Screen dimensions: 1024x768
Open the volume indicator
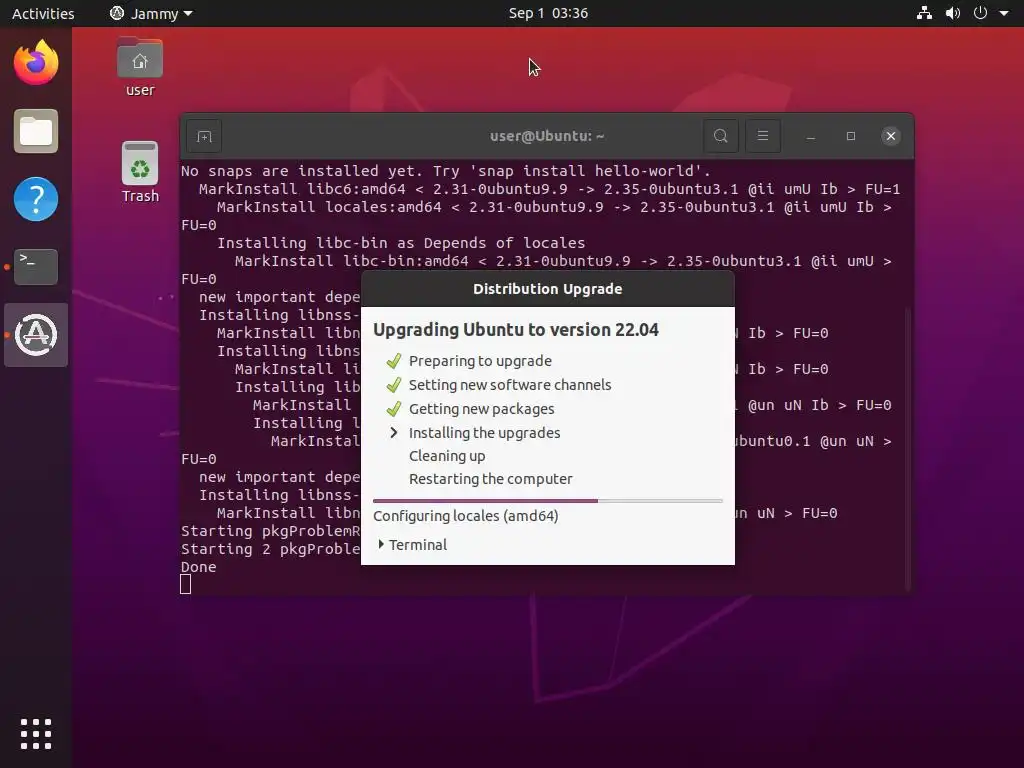[x=953, y=13]
